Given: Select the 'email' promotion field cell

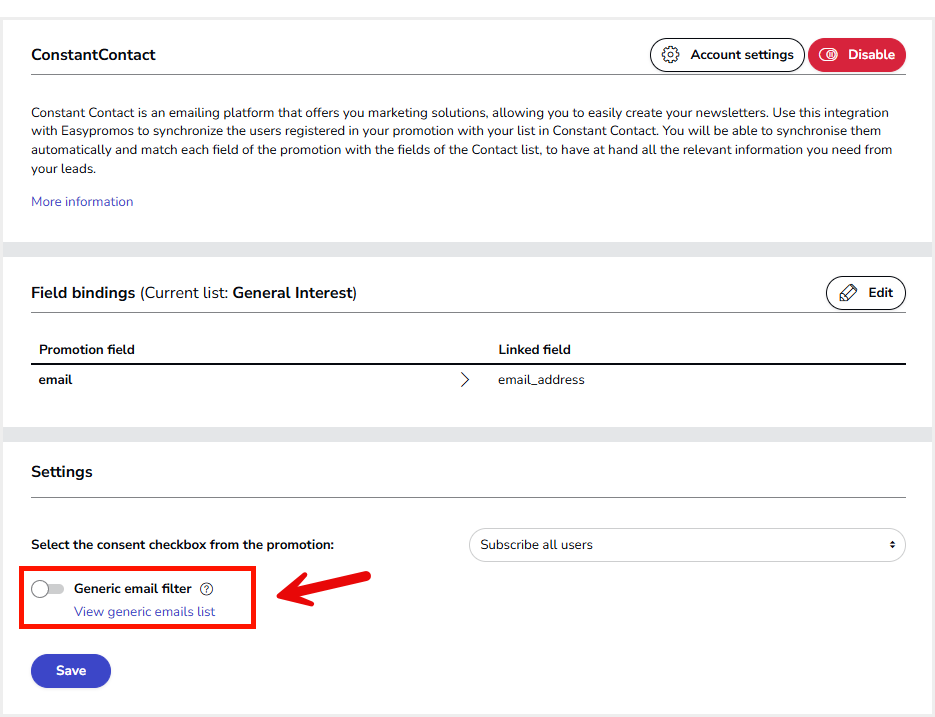Looking at the screenshot, I should click(x=55, y=380).
